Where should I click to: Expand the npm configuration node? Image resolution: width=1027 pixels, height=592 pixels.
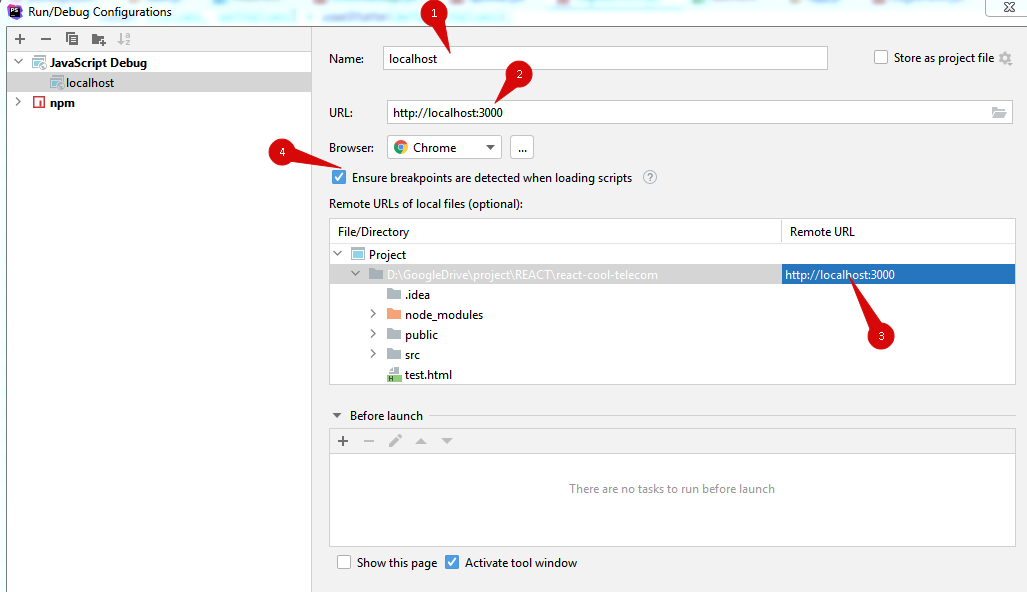click(18, 102)
